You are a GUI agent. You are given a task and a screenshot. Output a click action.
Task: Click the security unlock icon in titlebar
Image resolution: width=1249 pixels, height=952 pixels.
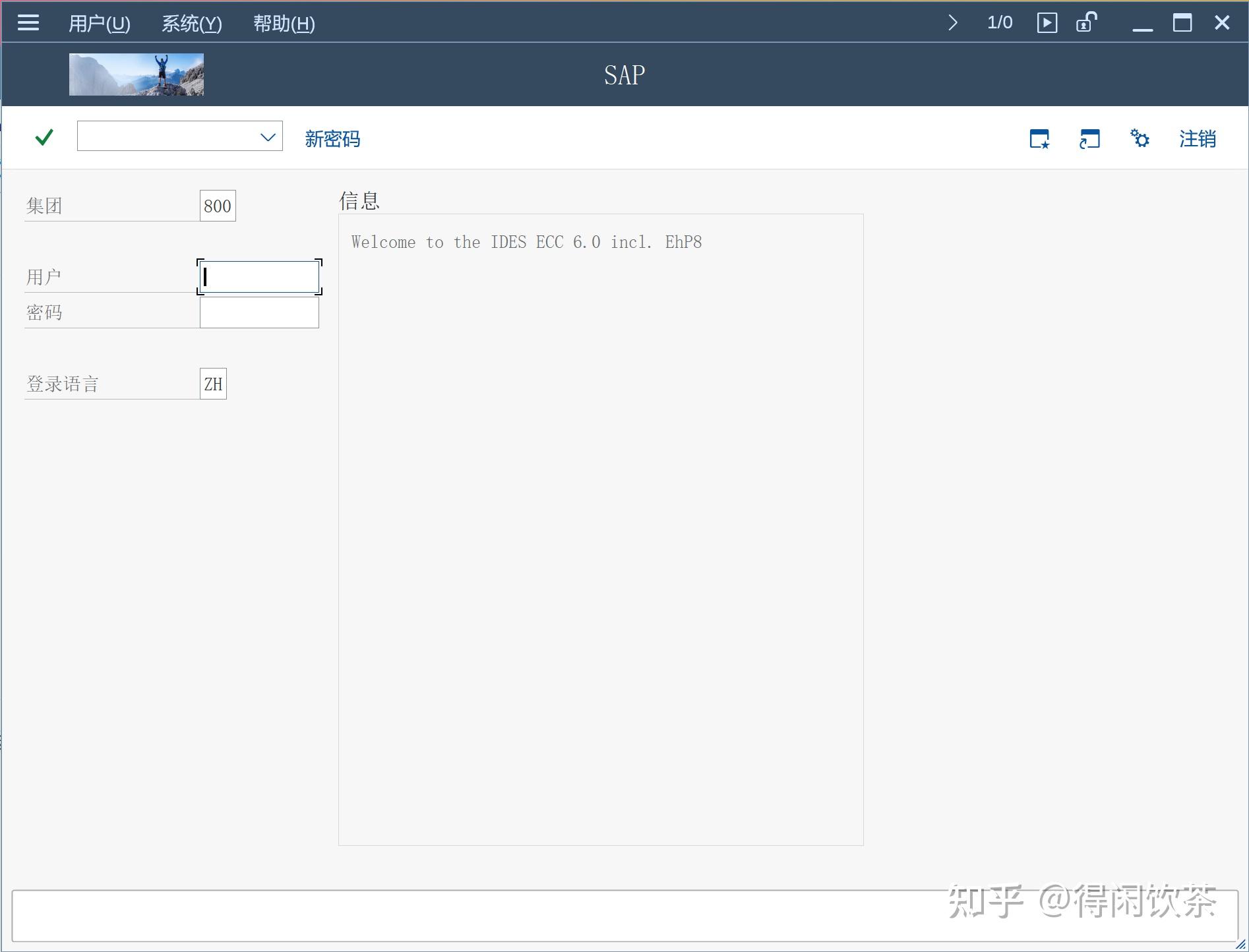[1087, 22]
